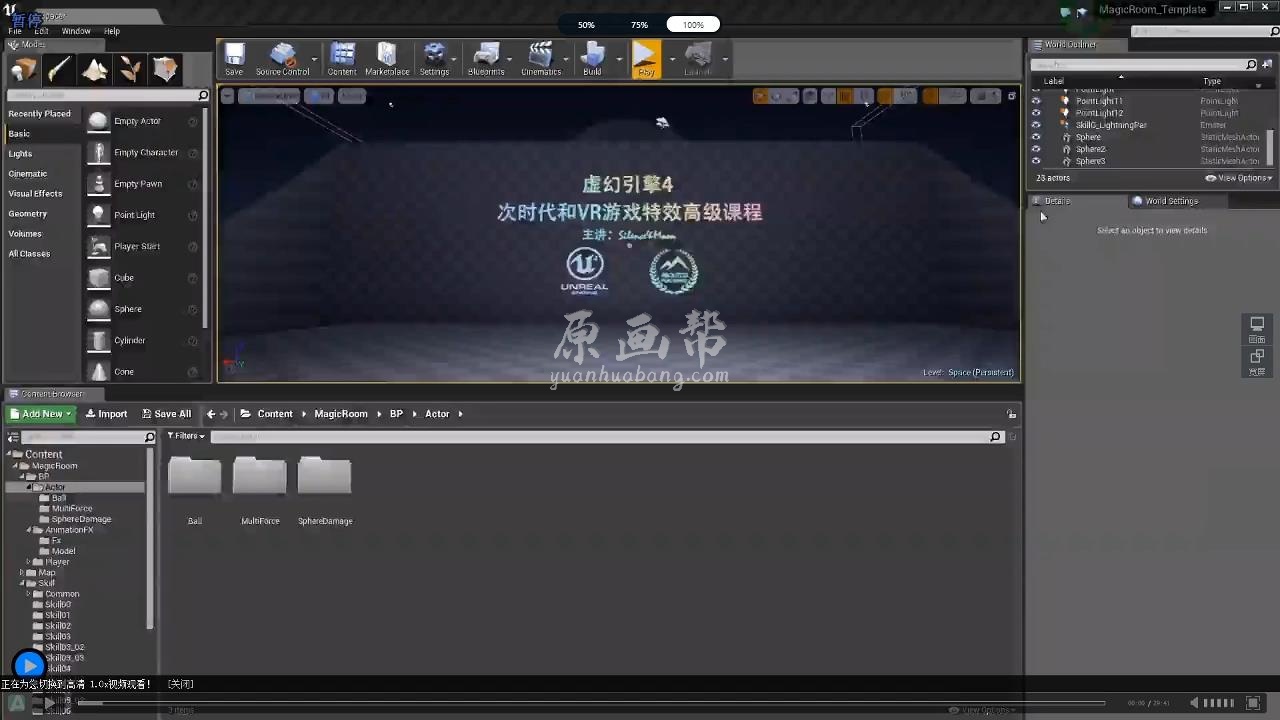The width and height of the screenshot is (1280, 720).
Task: Open the Filters dropdown in Content Browser
Action: pos(186,436)
